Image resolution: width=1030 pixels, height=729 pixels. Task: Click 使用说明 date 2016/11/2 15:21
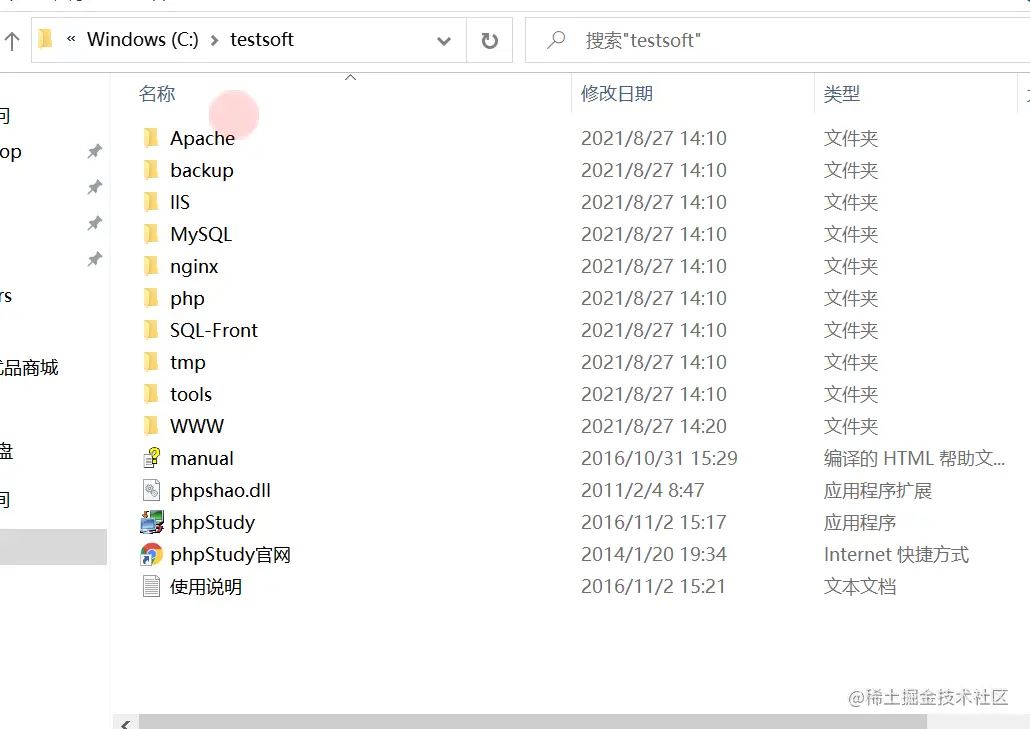pos(654,586)
